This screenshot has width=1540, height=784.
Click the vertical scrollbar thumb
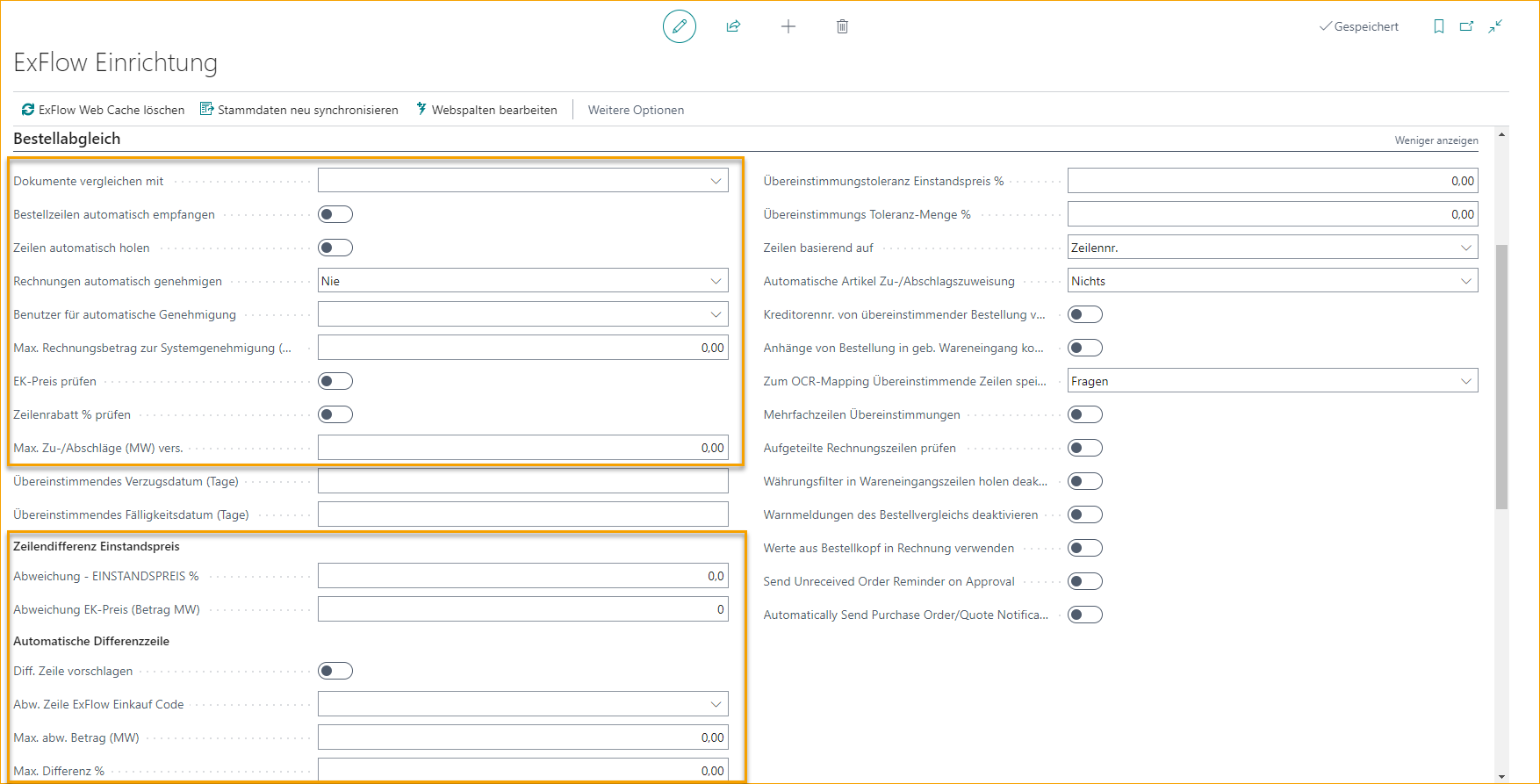[1502, 377]
